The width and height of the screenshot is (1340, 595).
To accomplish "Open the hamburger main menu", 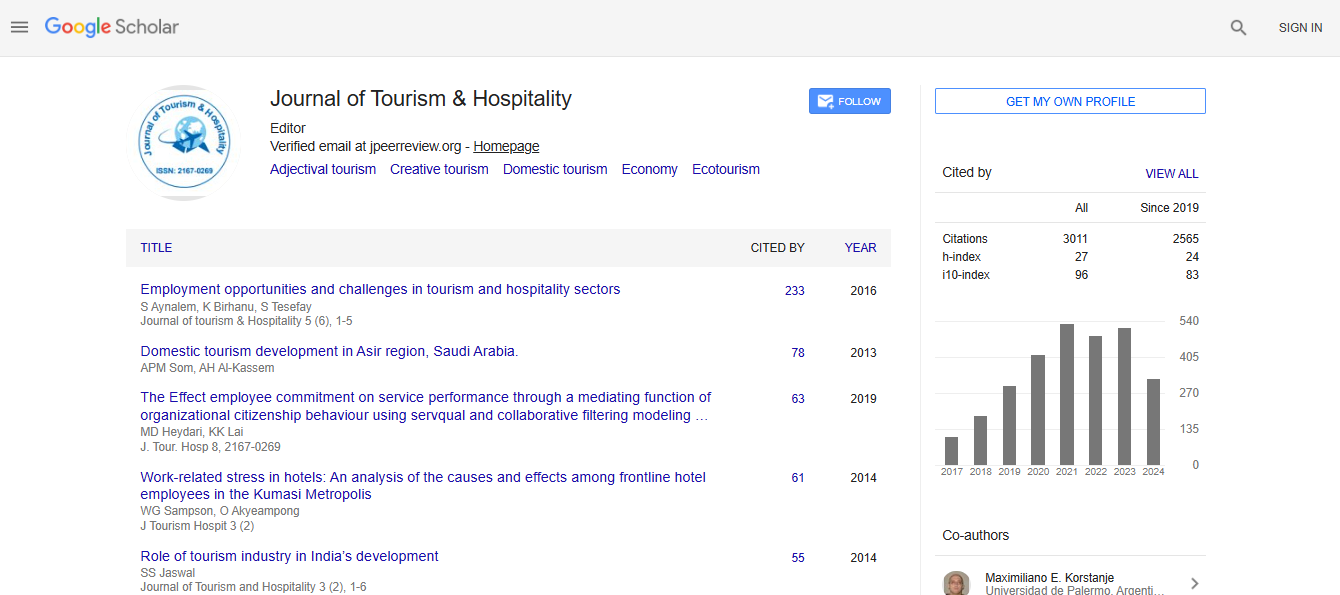I will click(19, 27).
